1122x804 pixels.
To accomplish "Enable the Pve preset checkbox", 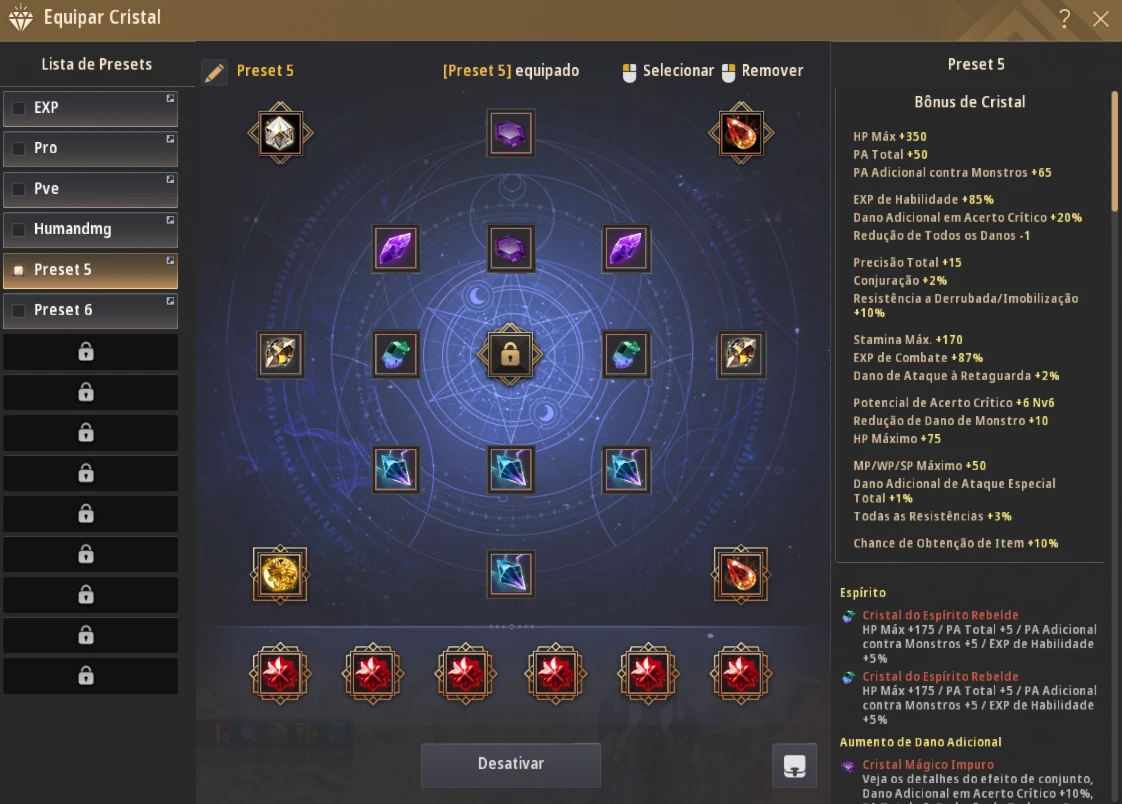I will pos(19,189).
